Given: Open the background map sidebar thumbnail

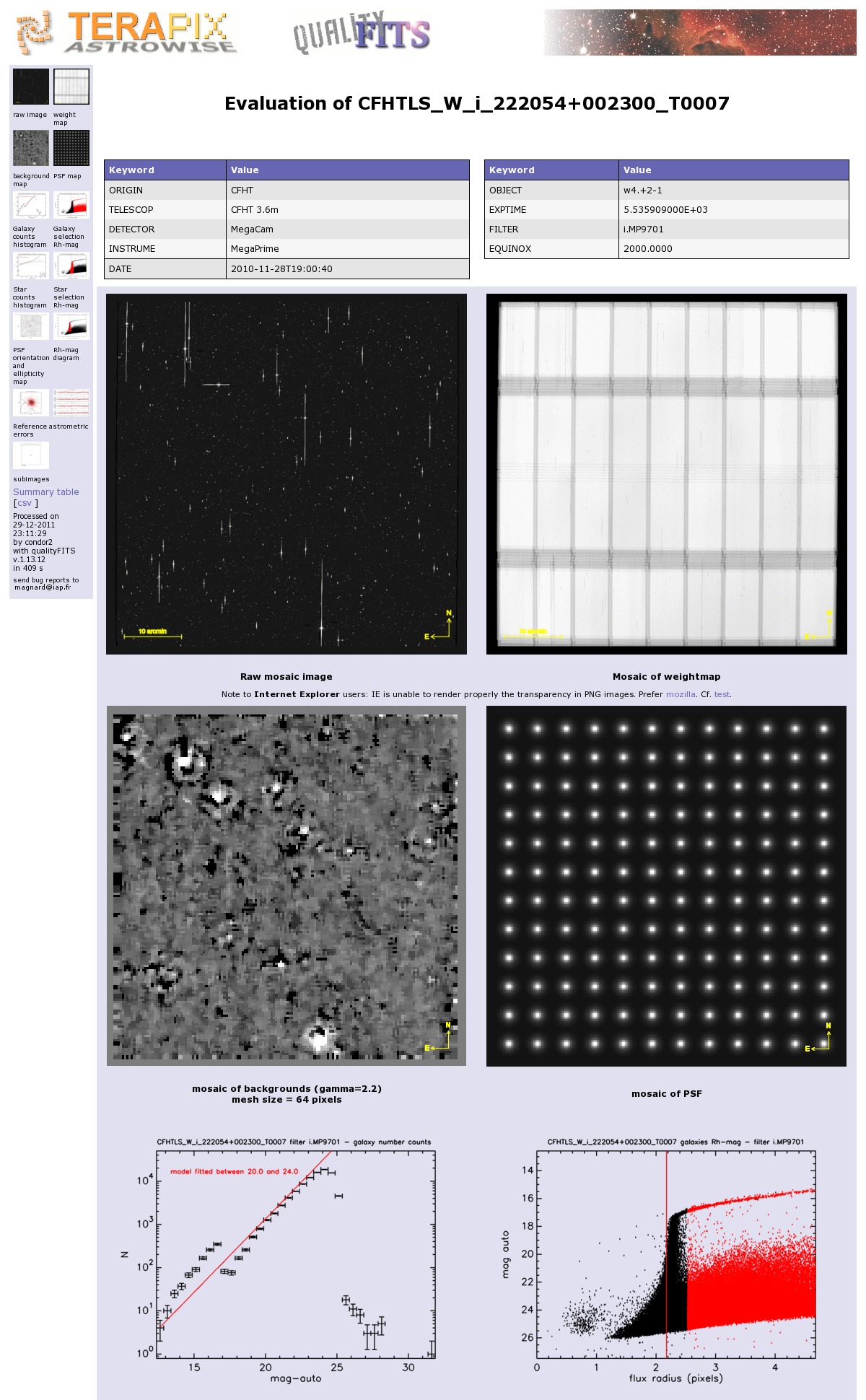Looking at the screenshot, I should tap(31, 148).
